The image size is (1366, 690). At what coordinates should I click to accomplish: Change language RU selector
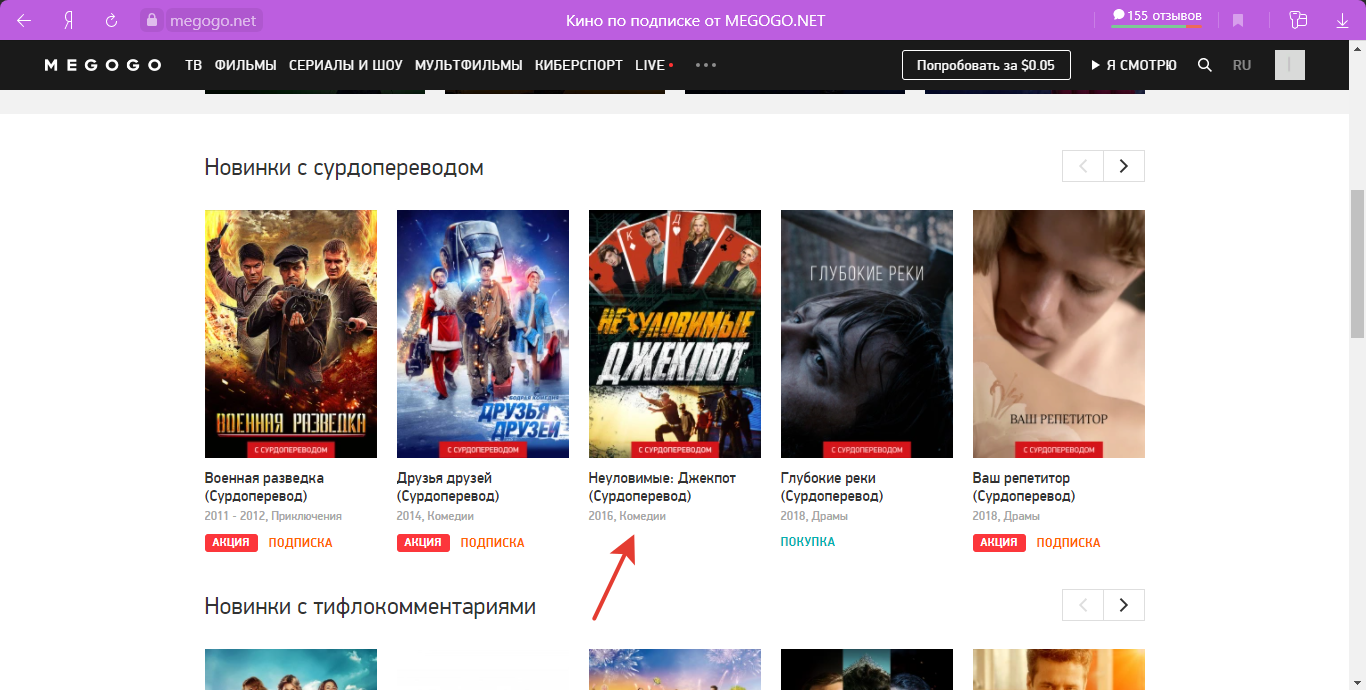(1242, 65)
